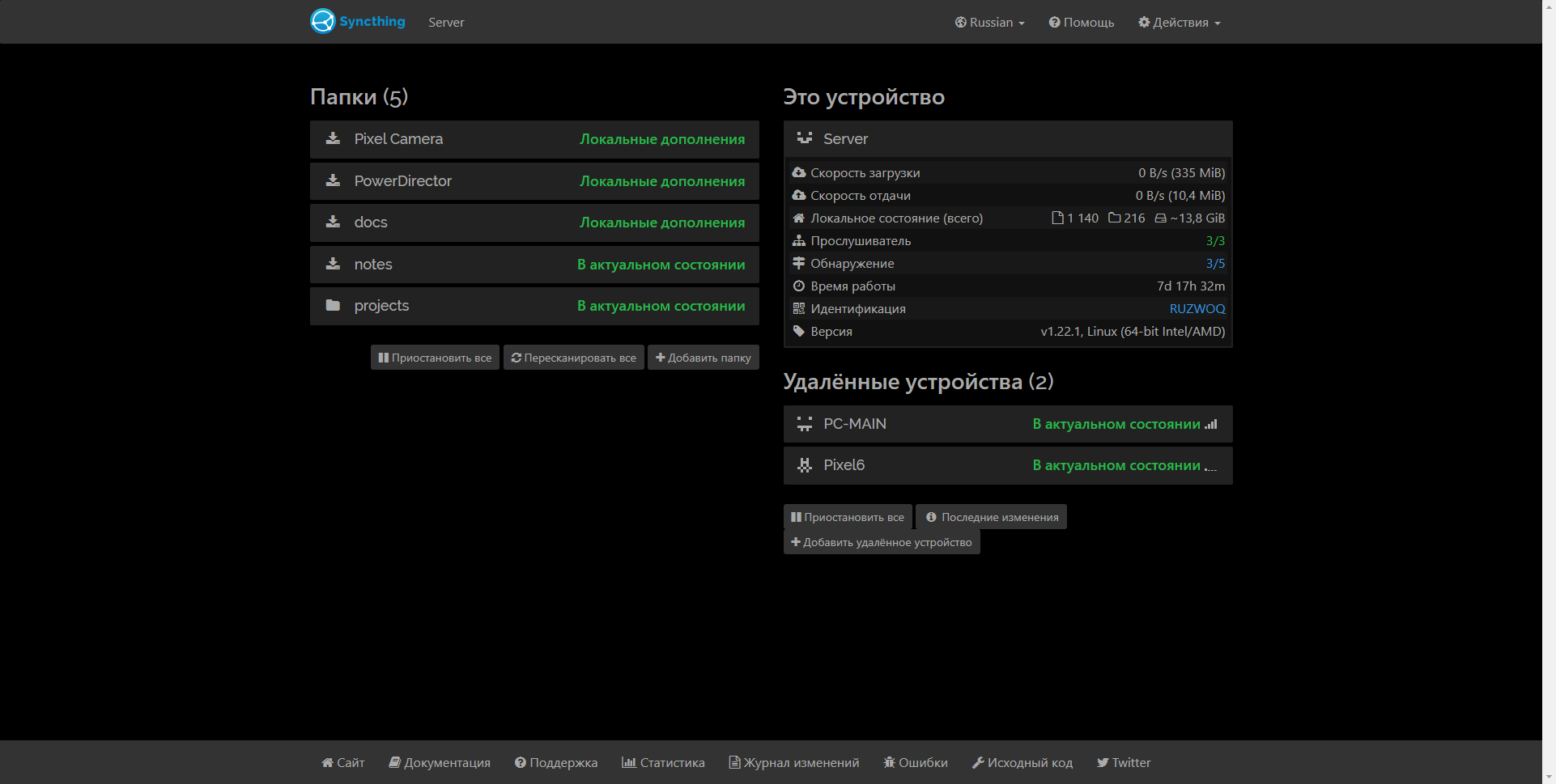Screen dimensions: 1556x784
Task: Click the Syncthing logo icon
Action: [322, 21]
